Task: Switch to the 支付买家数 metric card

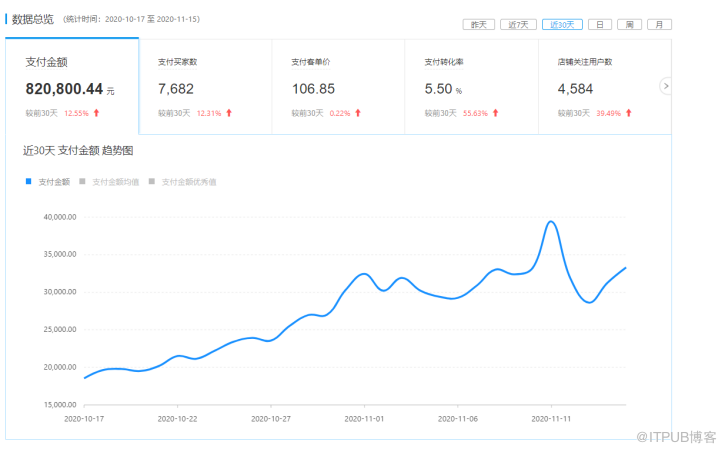Action: click(x=205, y=87)
